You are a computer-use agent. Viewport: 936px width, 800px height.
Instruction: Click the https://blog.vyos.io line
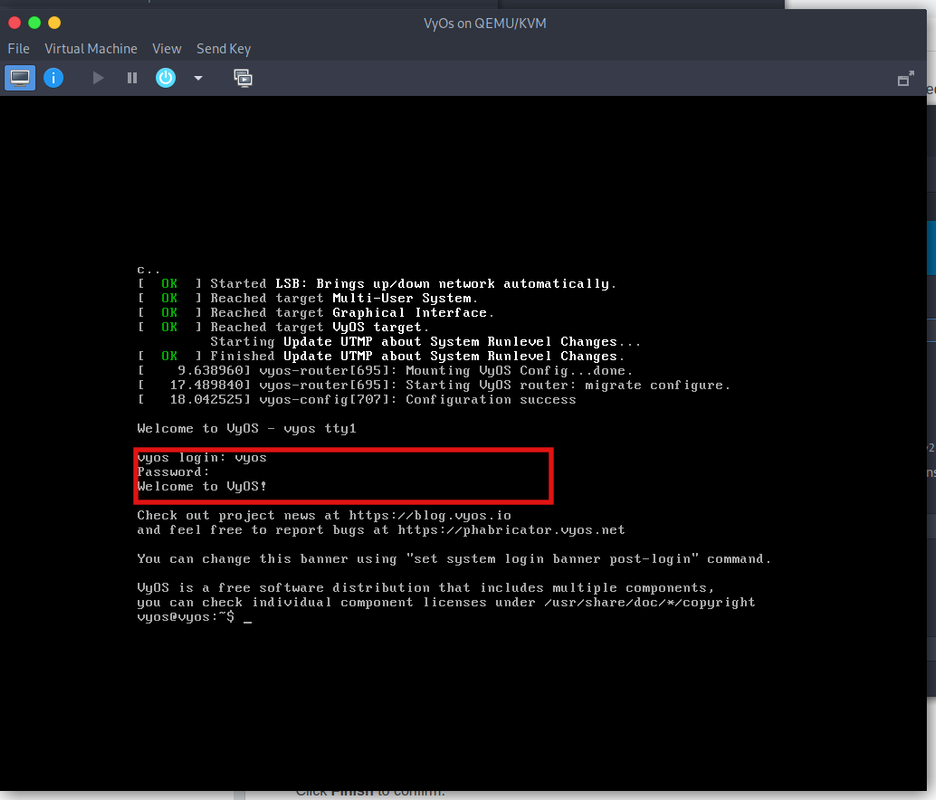324,515
